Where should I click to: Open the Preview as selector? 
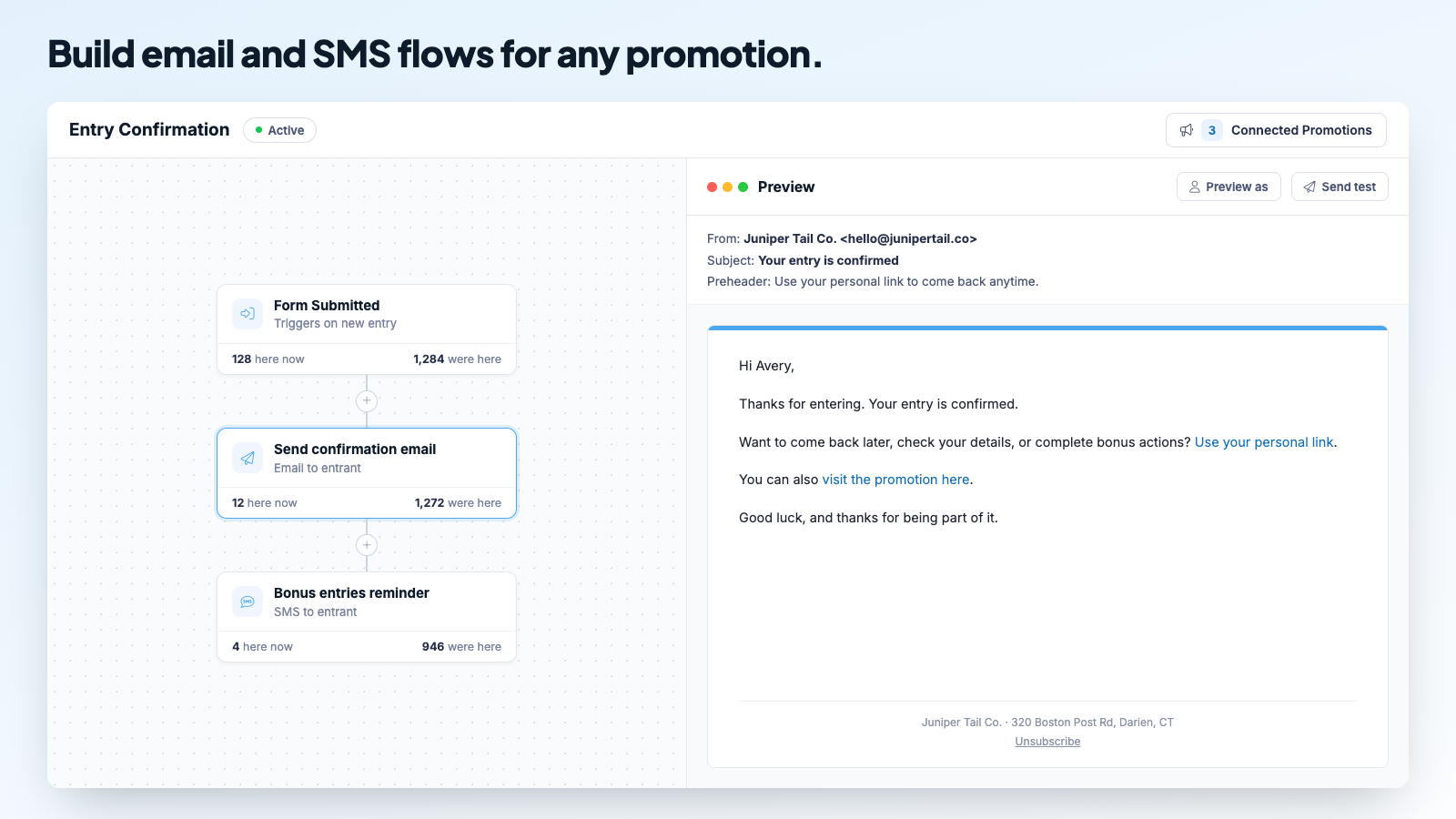[1228, 187]
